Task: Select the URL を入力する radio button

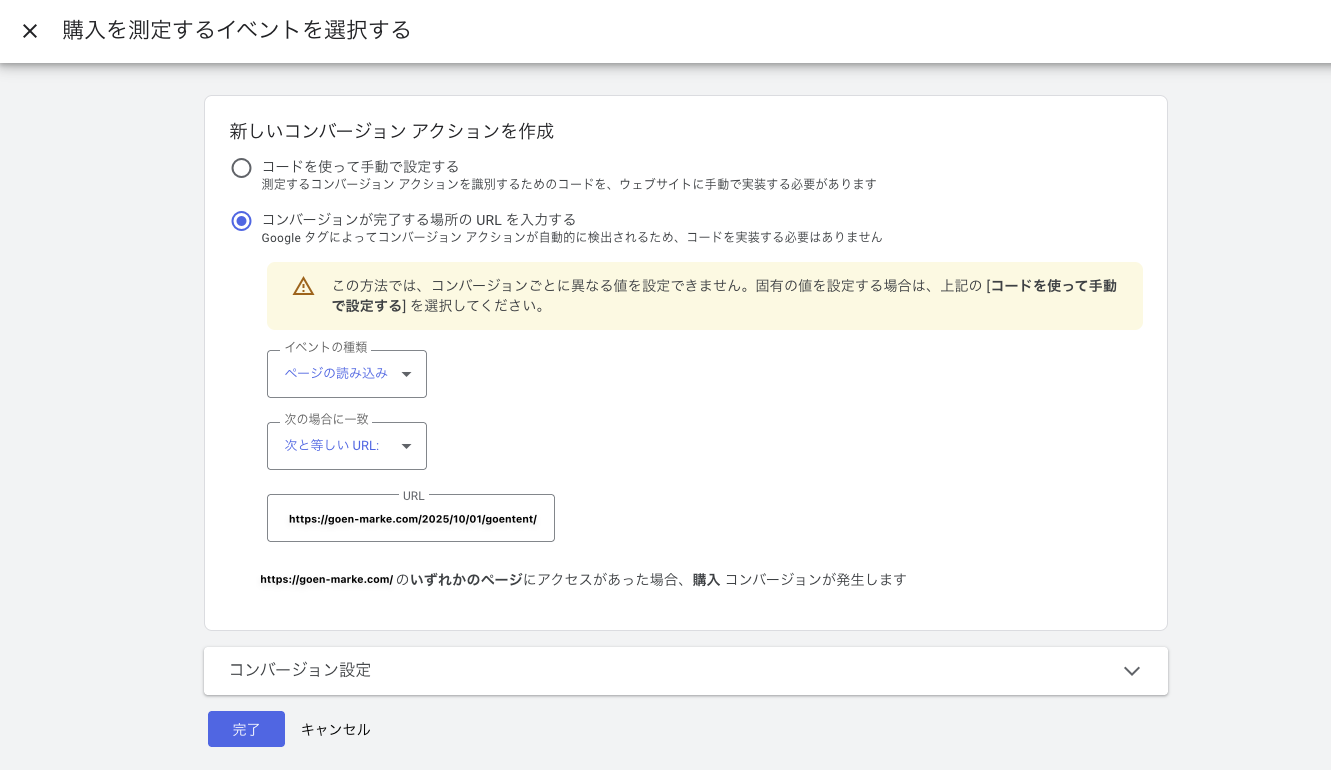Action: click(241, 221)
